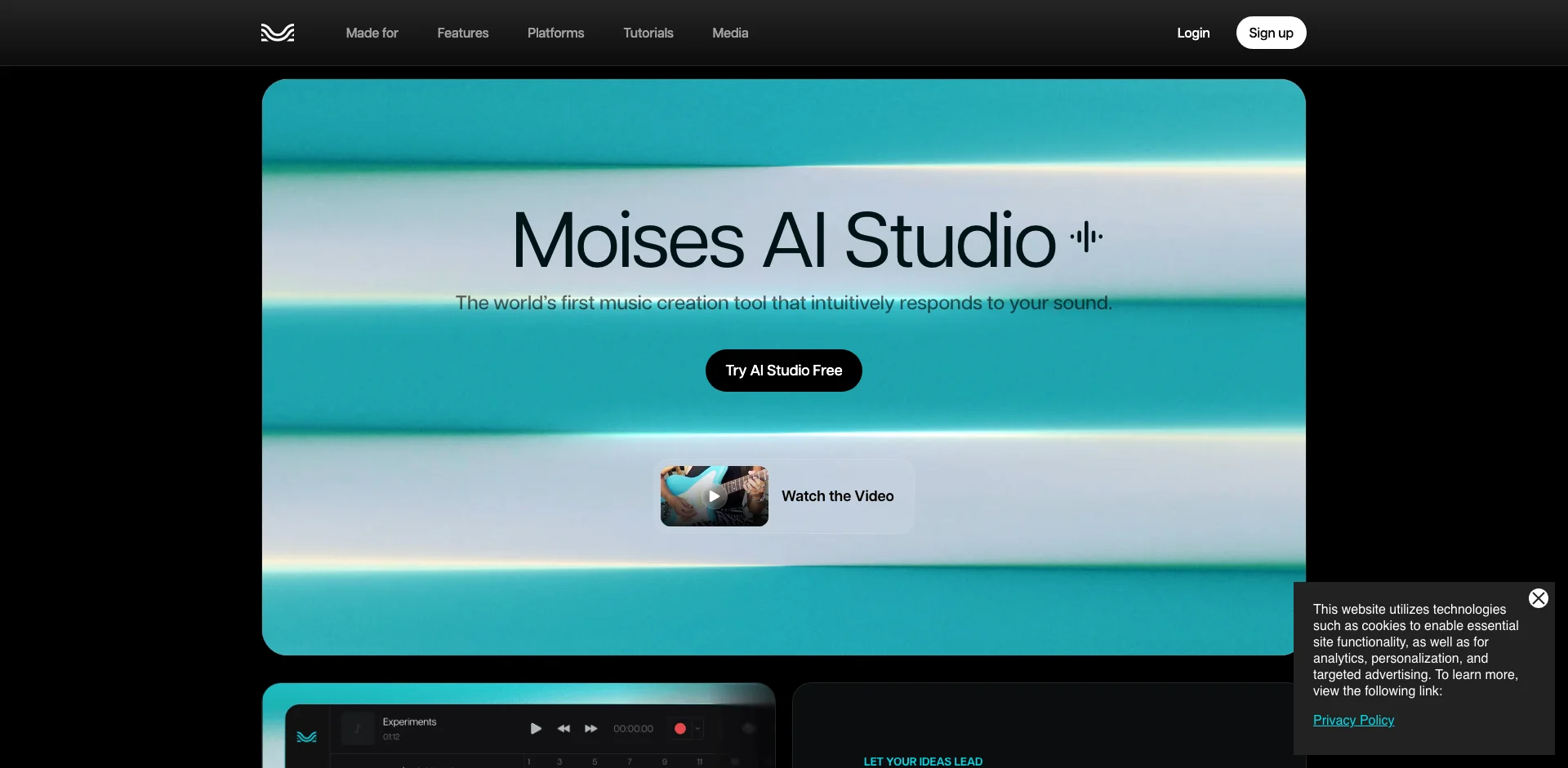Click the play icon on the video thumbnail
Screen dimensions: 1568x768
tap(713, 495)
